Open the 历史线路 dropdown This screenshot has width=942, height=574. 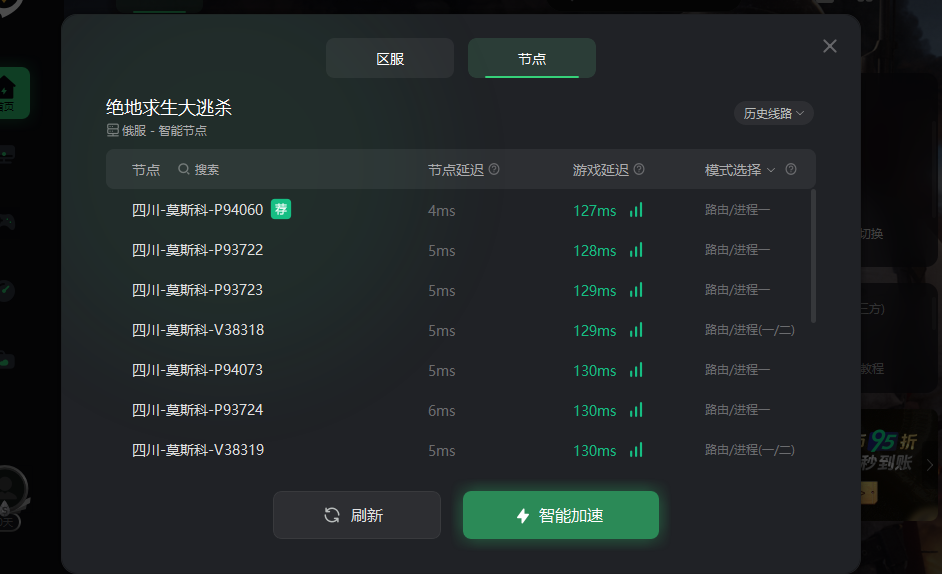pyautogui.click(x=774, y=113)
